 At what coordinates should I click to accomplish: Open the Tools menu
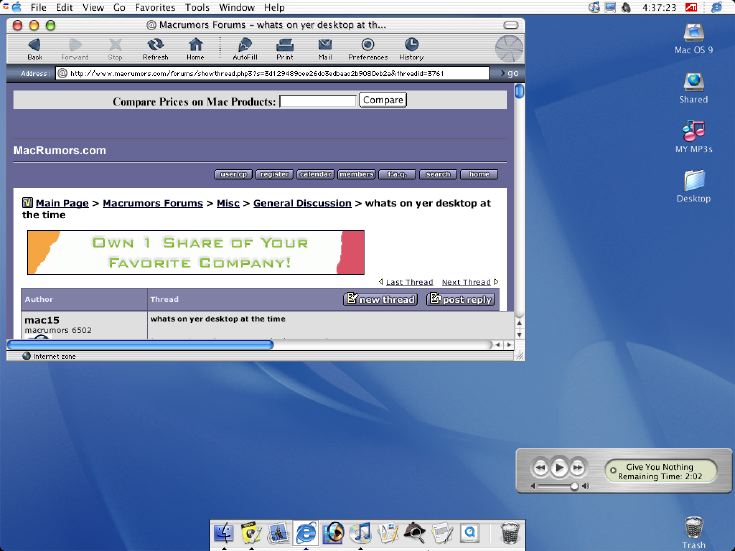(197, 8)
